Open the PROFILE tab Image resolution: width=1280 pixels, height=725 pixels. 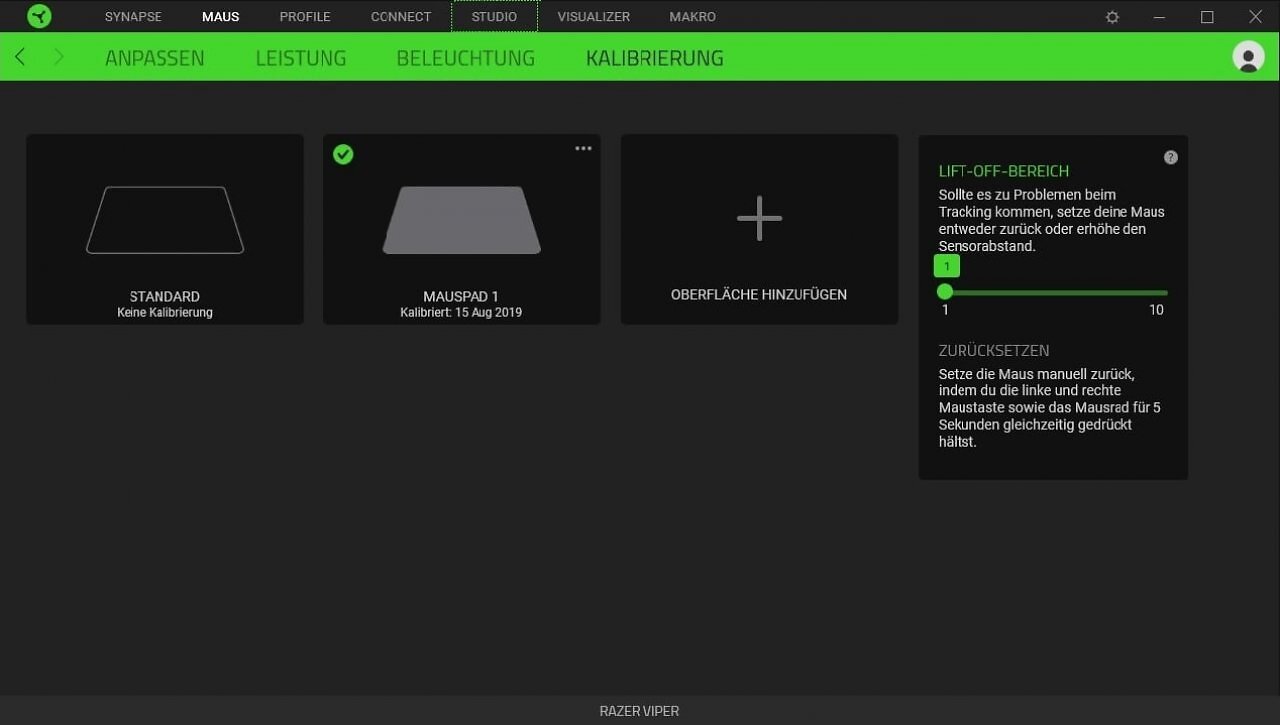coord(305,17)
